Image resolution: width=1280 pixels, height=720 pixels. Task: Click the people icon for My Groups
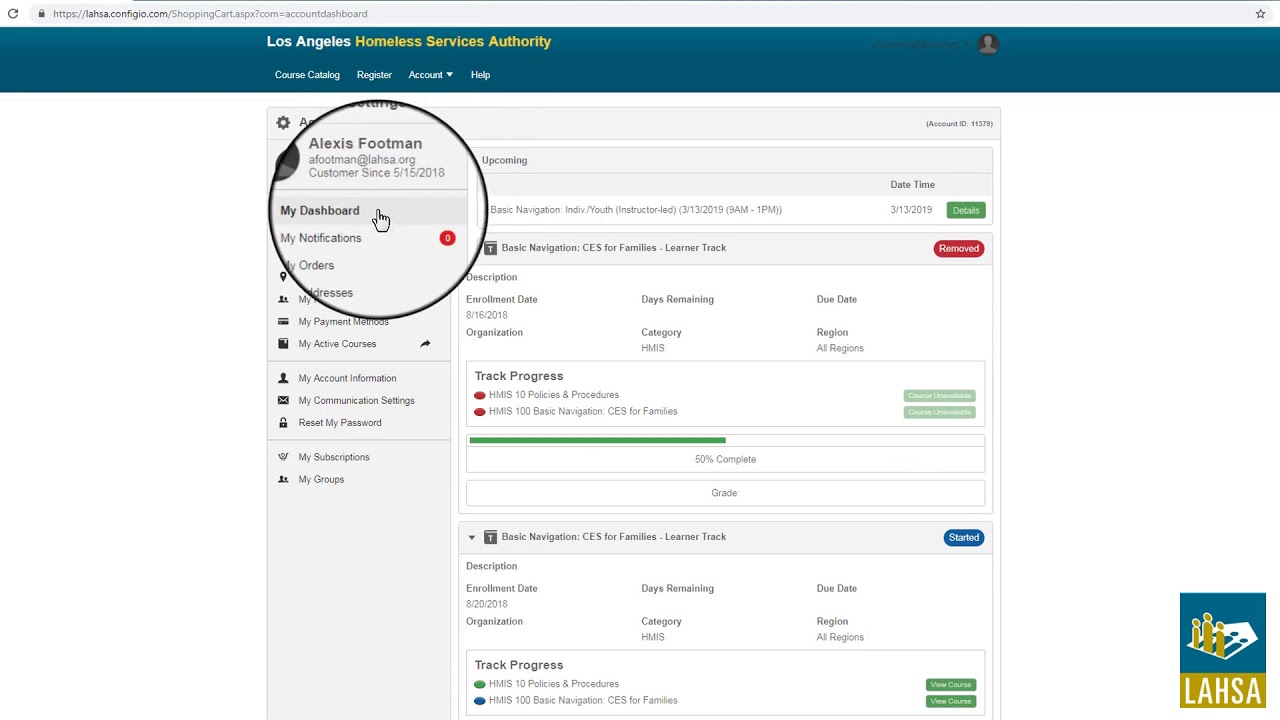tap(283, 479)
